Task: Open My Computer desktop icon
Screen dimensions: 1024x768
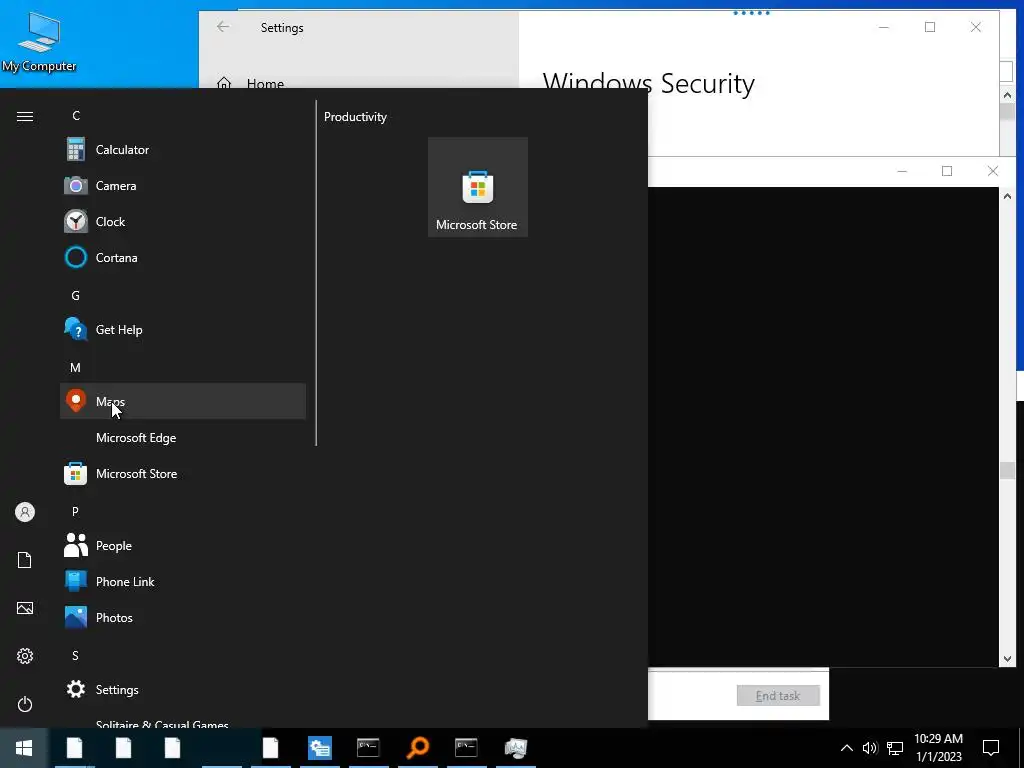Action: pyautogui.click(x=39, y=42)
